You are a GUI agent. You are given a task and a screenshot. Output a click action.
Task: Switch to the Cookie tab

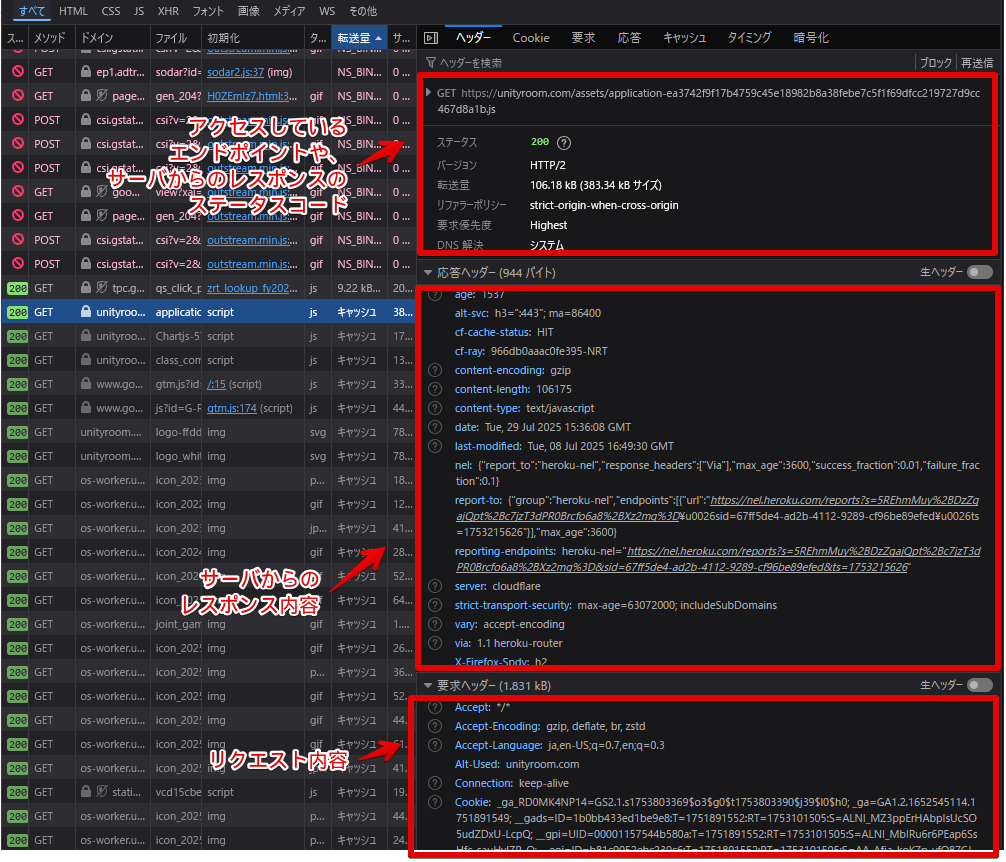531,38
